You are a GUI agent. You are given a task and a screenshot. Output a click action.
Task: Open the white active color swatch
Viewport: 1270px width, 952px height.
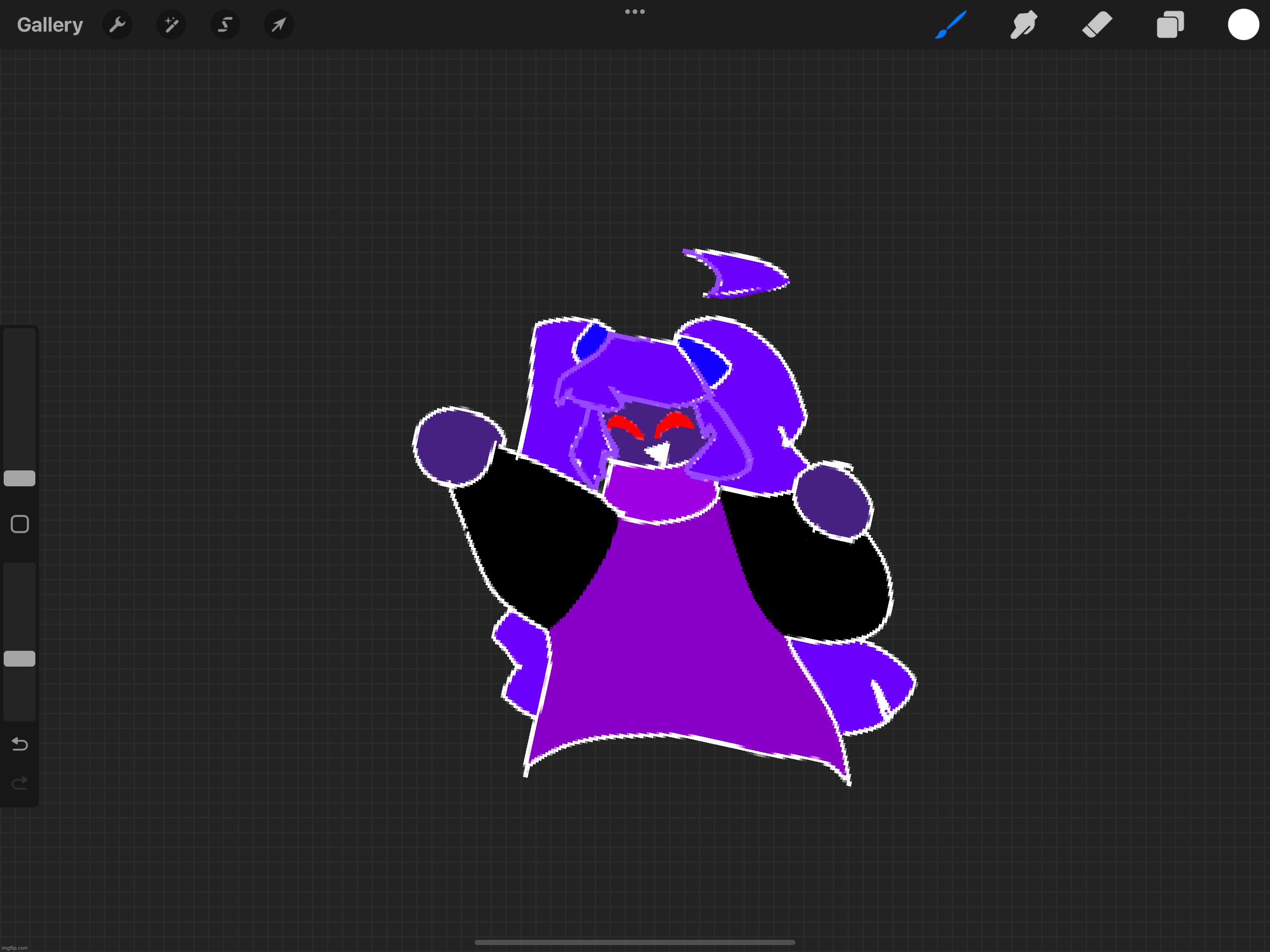[x=1244, y=25]
